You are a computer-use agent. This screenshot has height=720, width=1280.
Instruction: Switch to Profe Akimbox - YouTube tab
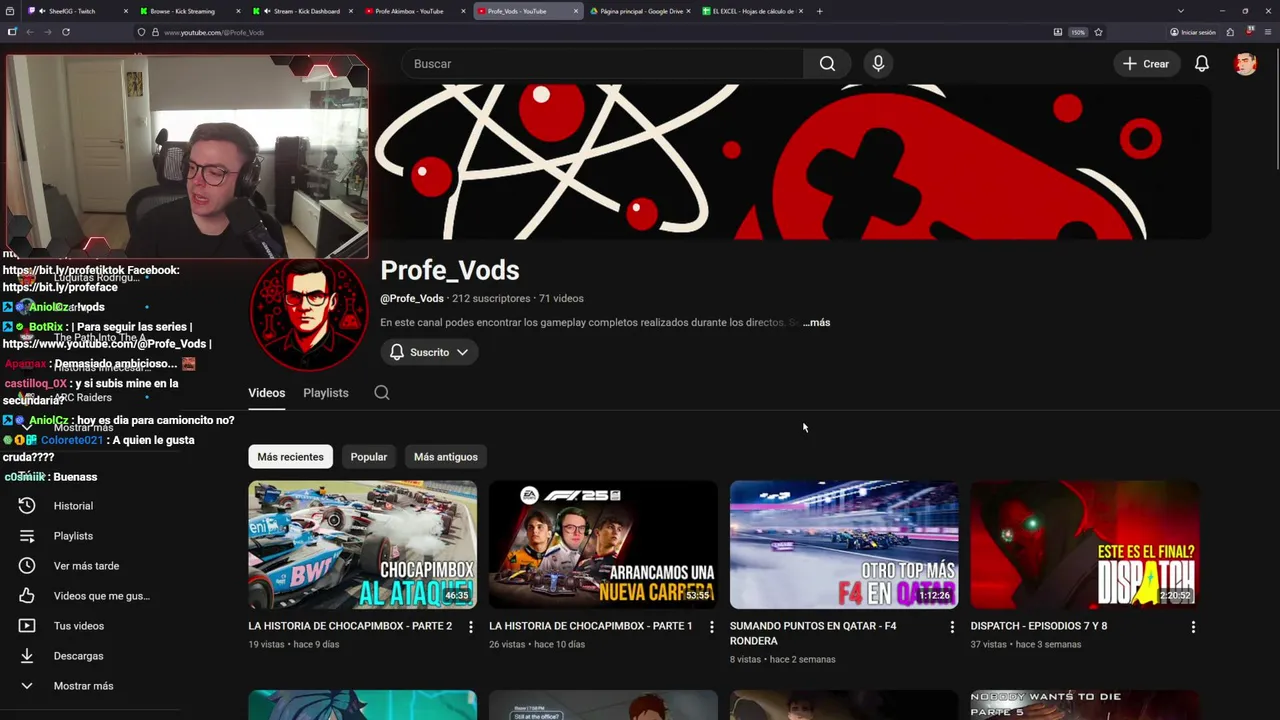click(x=414, y=11)
